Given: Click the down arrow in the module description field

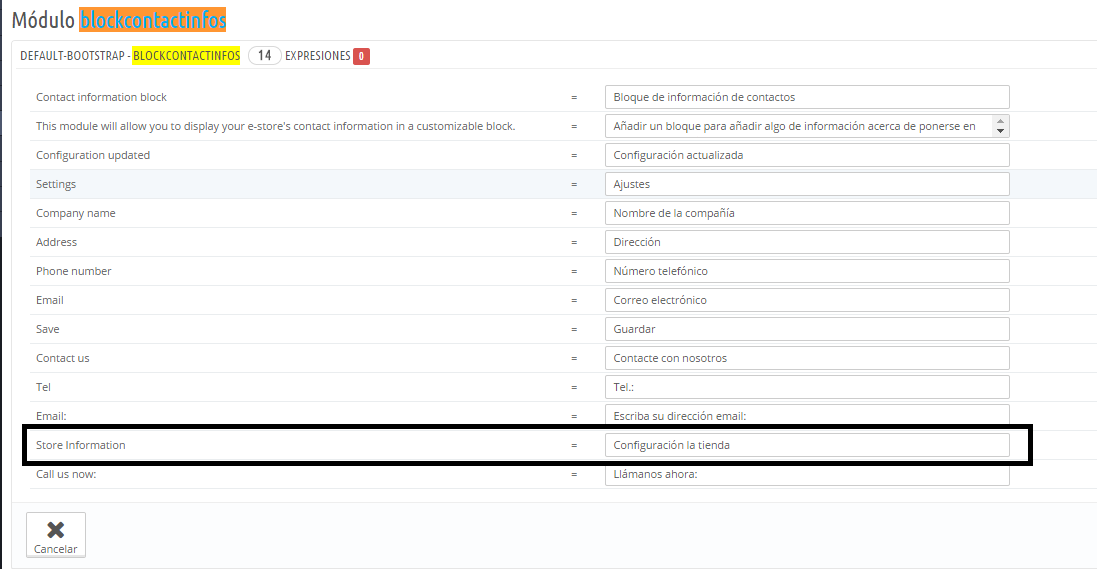Looking at the screenshot, I should [1000, 131].
